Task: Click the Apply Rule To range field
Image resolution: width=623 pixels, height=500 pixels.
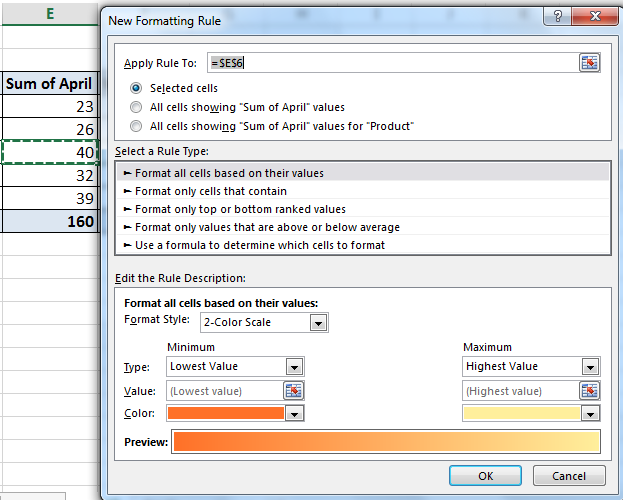Action: click(x=393, y=63)
